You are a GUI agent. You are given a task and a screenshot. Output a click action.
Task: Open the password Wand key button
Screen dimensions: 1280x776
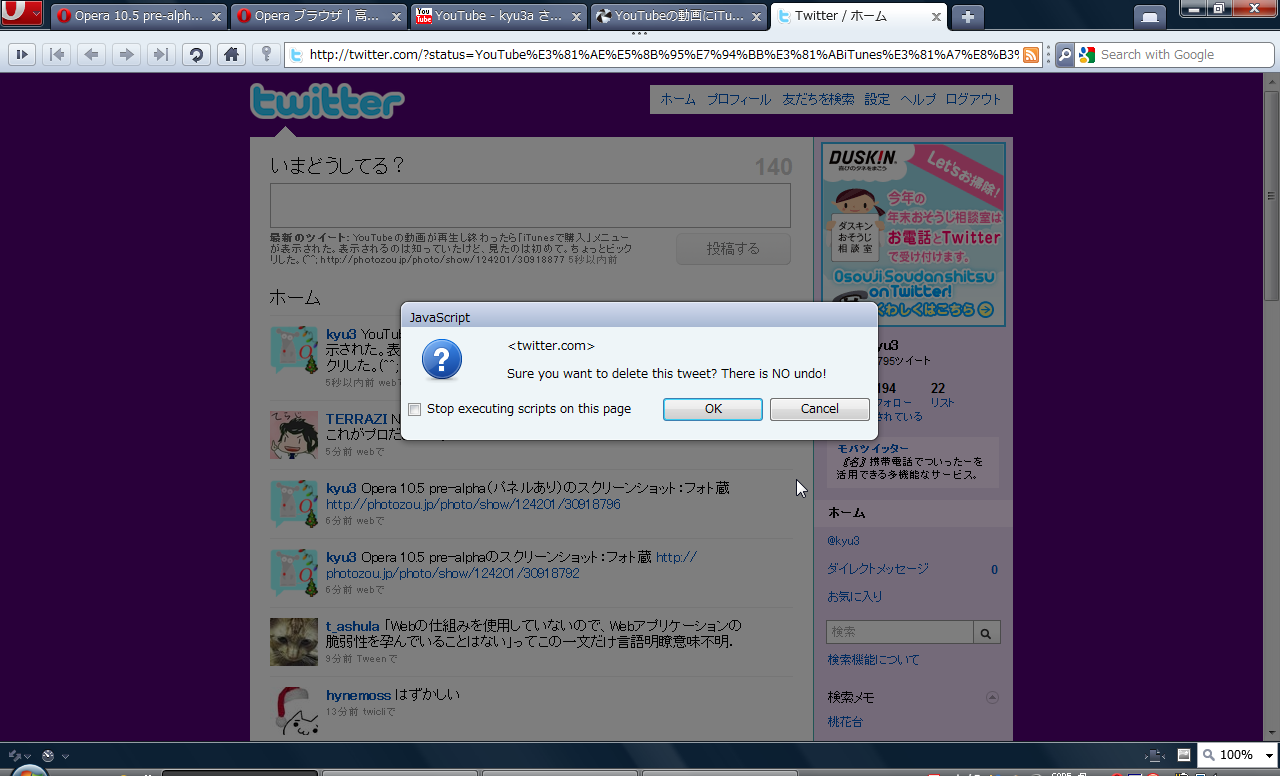click(265, 55)
